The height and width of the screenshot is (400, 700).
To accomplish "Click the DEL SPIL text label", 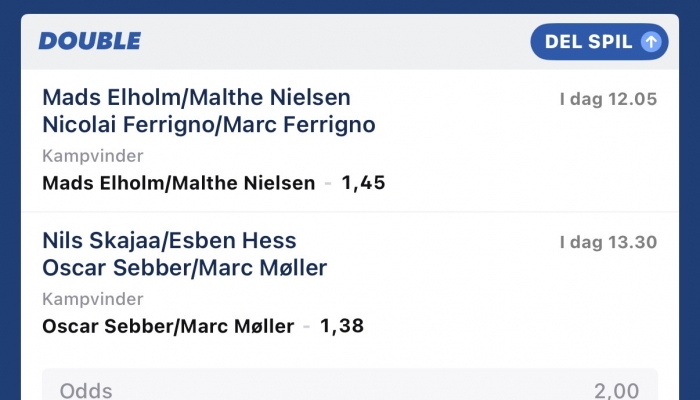I will pyautogui.click(x=588, y=42).
